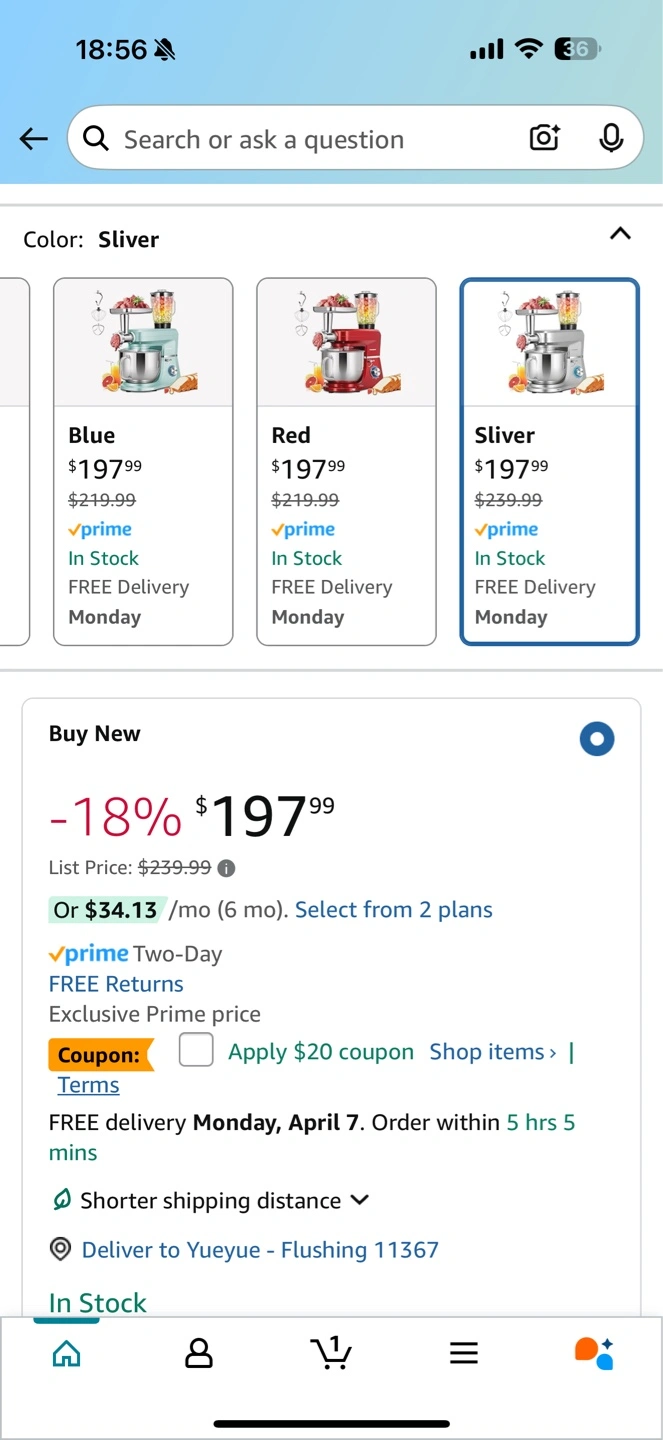Select the Red color option

[x=346, y=462]
